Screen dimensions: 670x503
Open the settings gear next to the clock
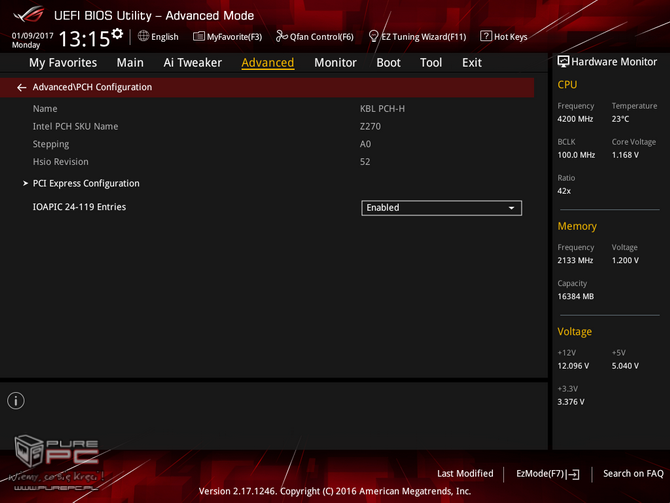117,33
